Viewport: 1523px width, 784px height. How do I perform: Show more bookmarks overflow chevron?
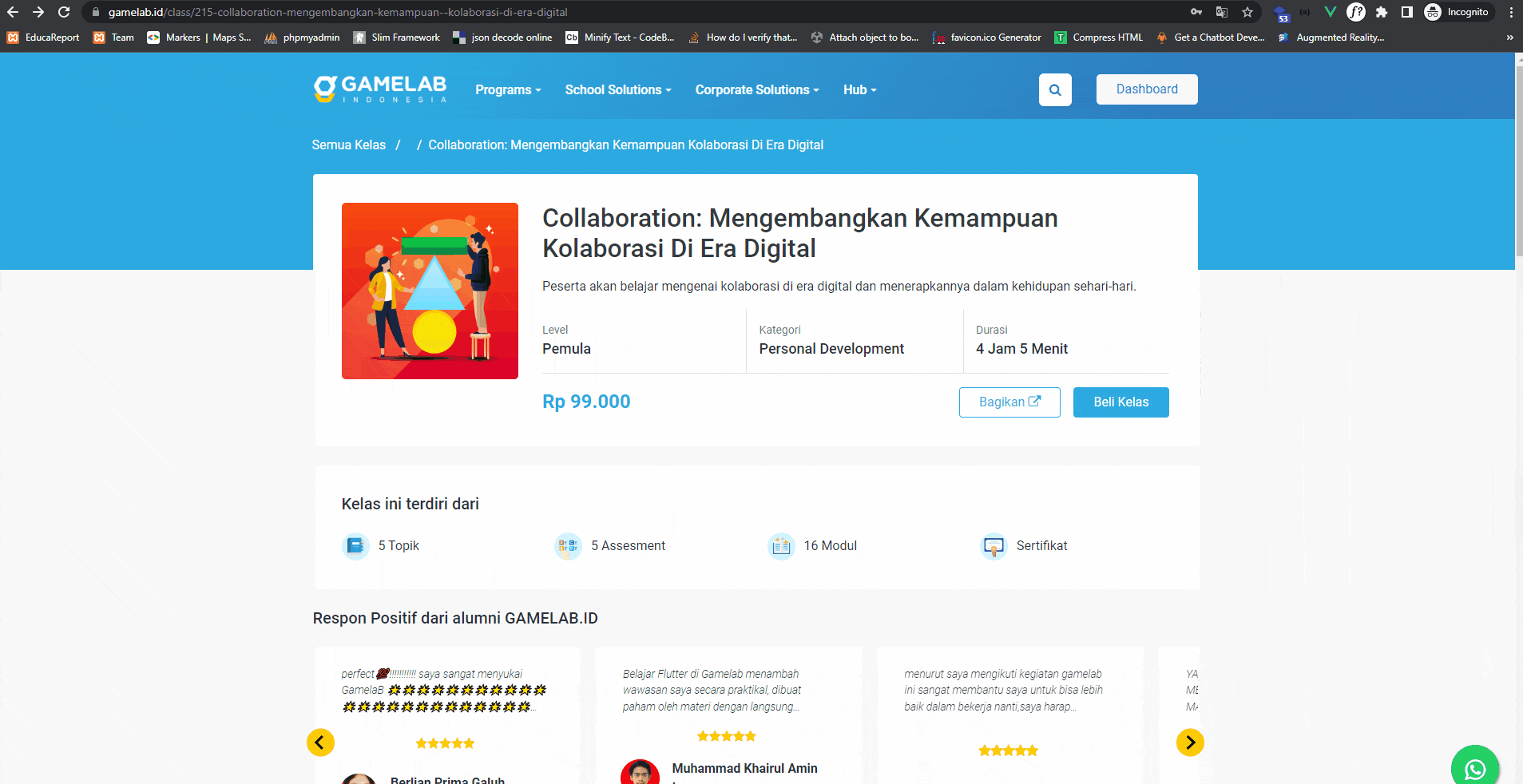coord(1509,38)
